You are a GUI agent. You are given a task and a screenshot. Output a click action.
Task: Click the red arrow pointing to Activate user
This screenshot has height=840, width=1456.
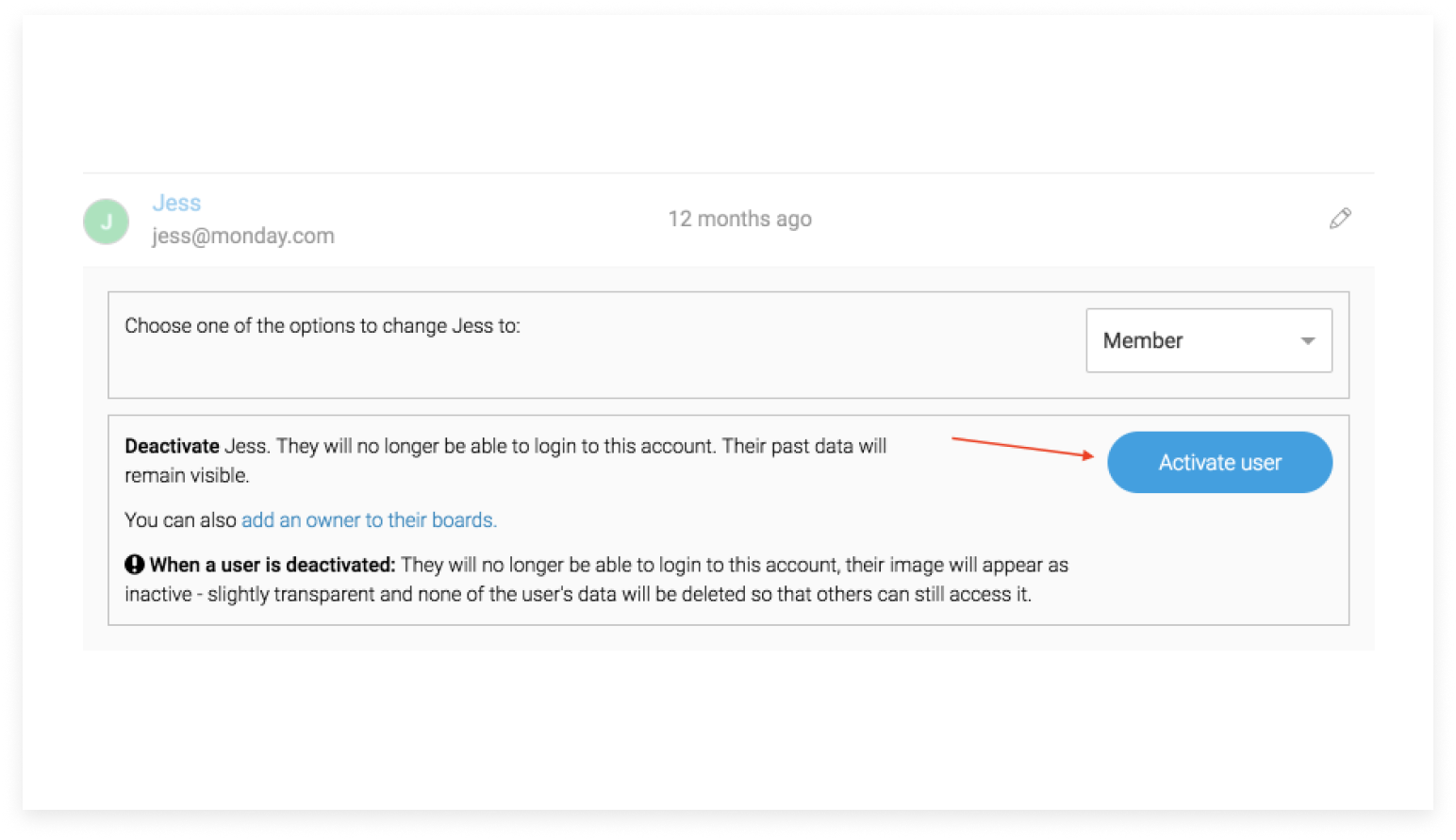pyautogui.click(x=1022, y=448)
